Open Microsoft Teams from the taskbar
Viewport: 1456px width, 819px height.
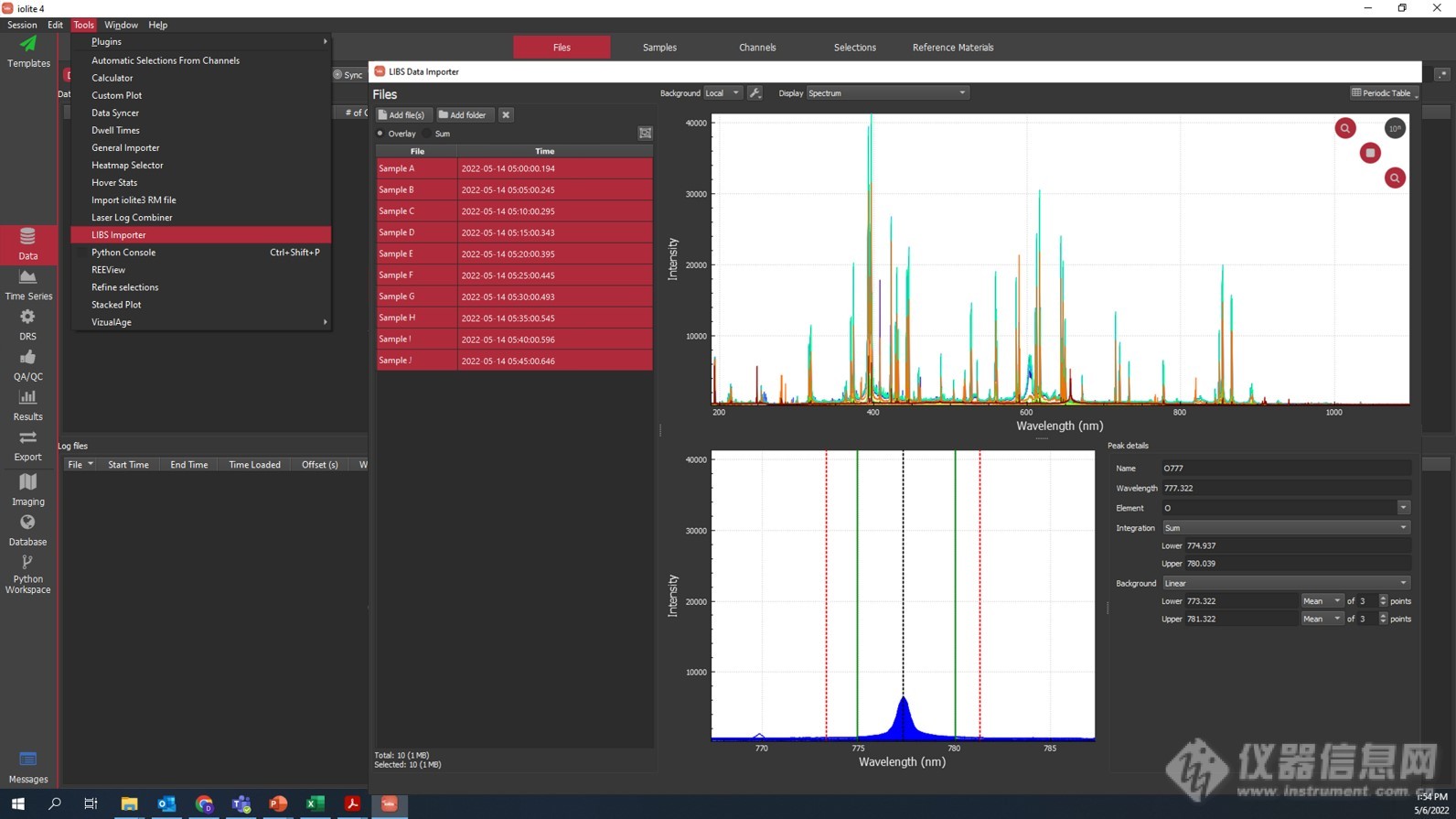(x=241, y=803)
